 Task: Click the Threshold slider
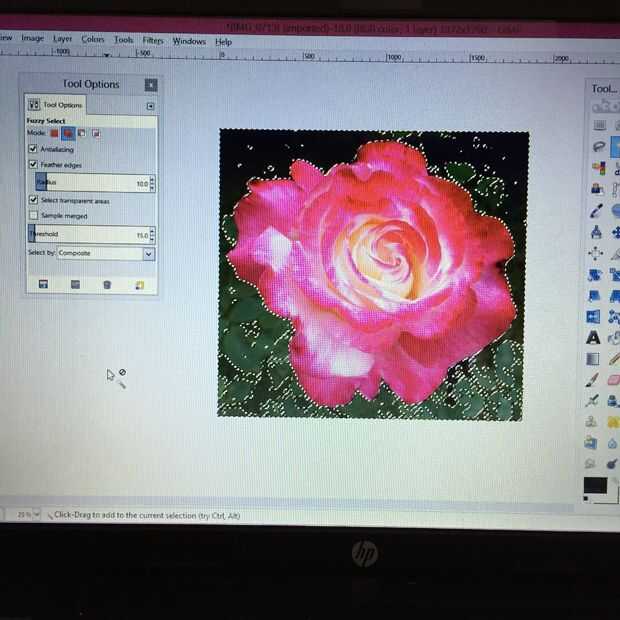91,234
